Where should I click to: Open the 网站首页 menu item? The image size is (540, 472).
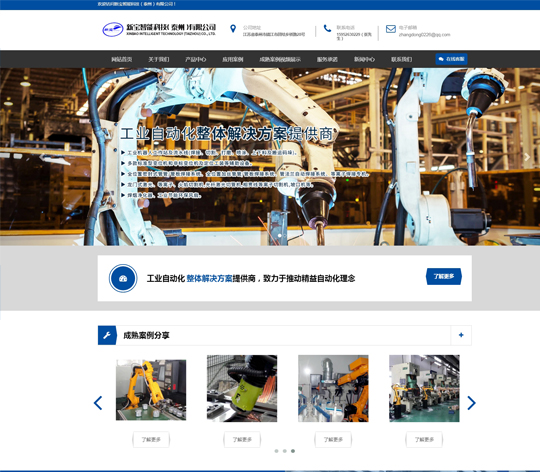(121, 59)
